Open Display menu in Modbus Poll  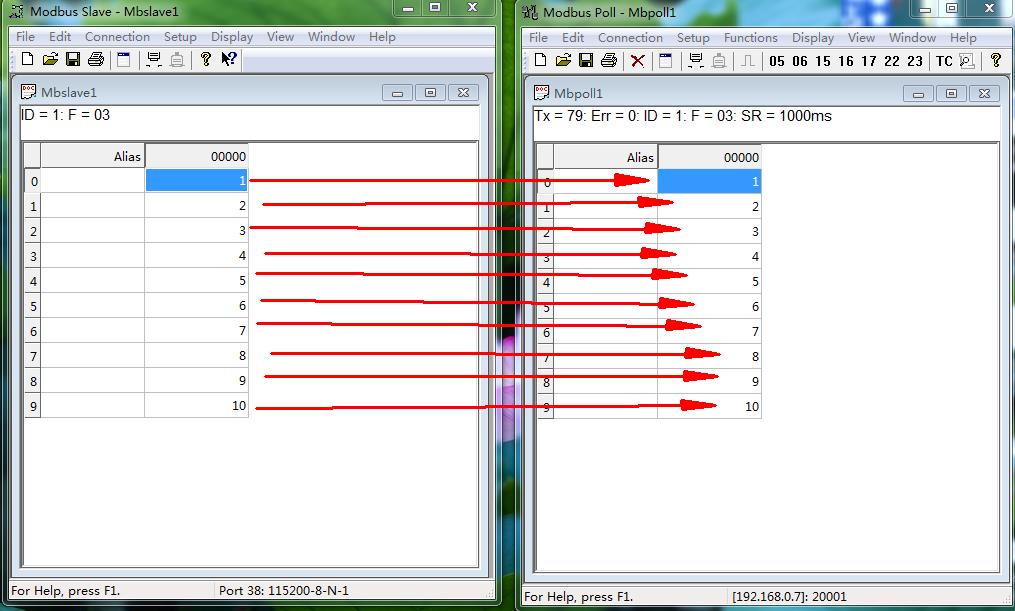(813, 38)
